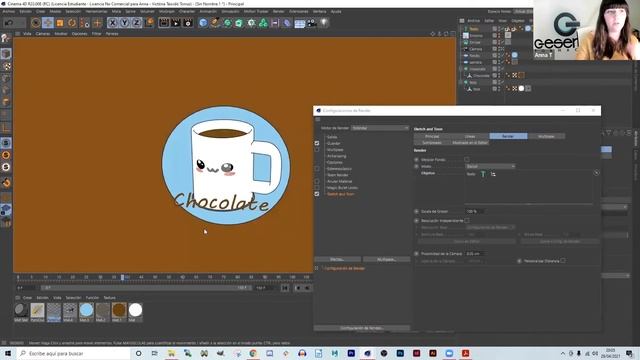Click Windows search box
640x360 pixels.
pos(73,353)
